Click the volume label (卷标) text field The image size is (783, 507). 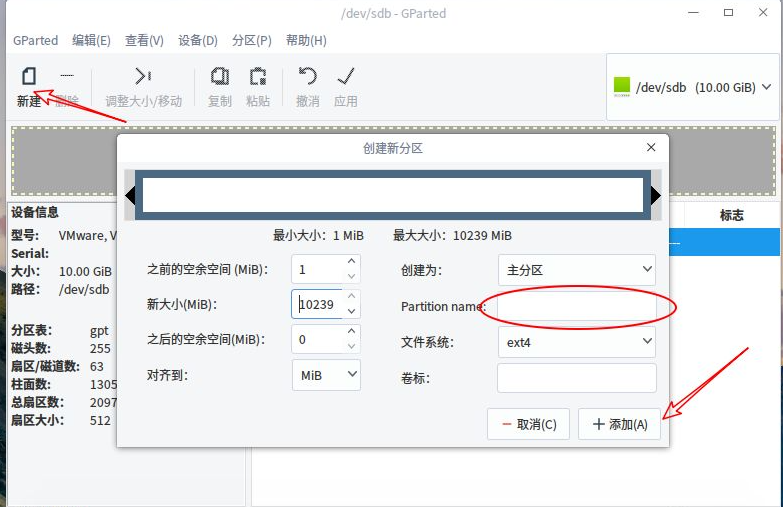(x=577, y=378)
